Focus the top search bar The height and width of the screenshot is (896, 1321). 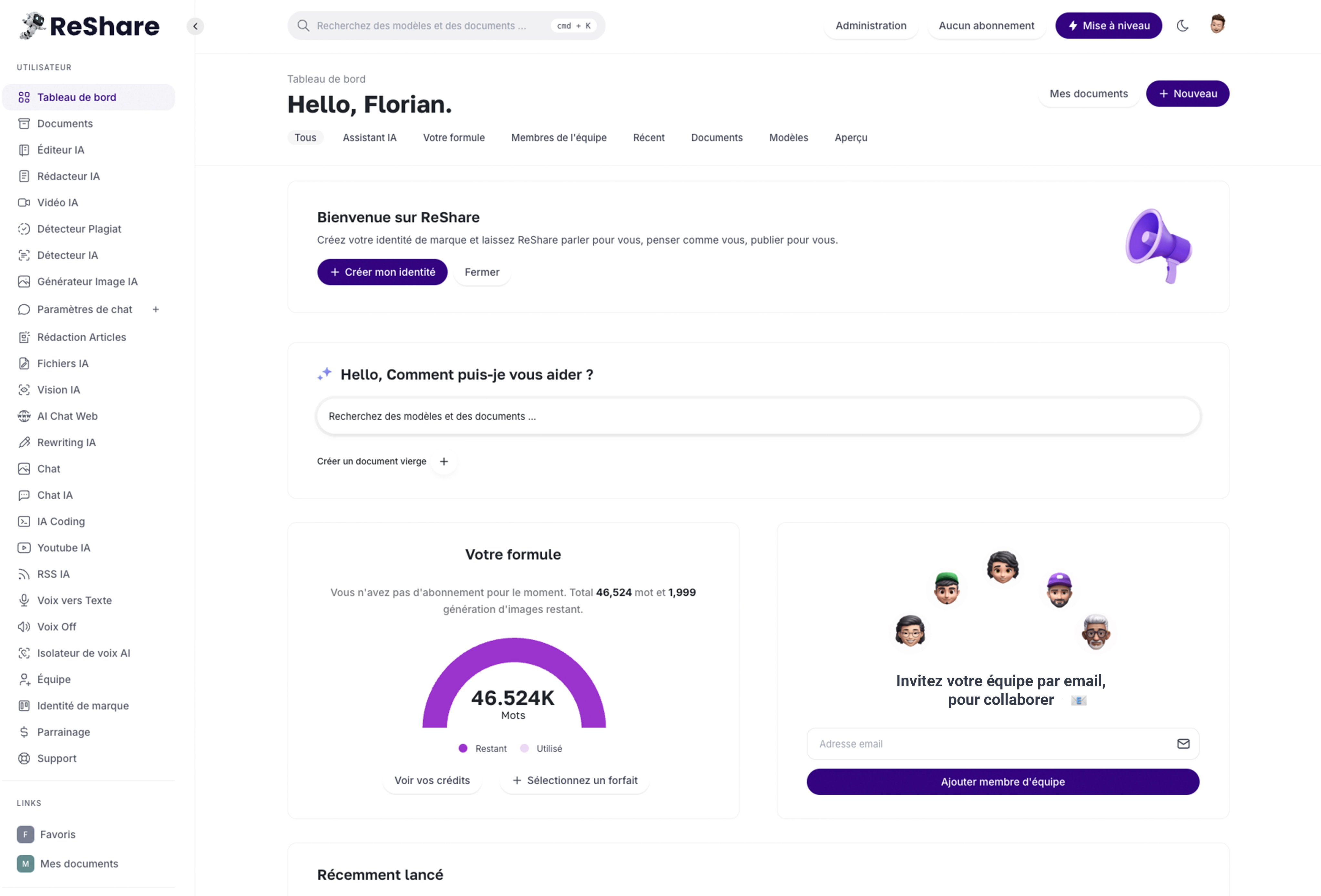point(446,25)
